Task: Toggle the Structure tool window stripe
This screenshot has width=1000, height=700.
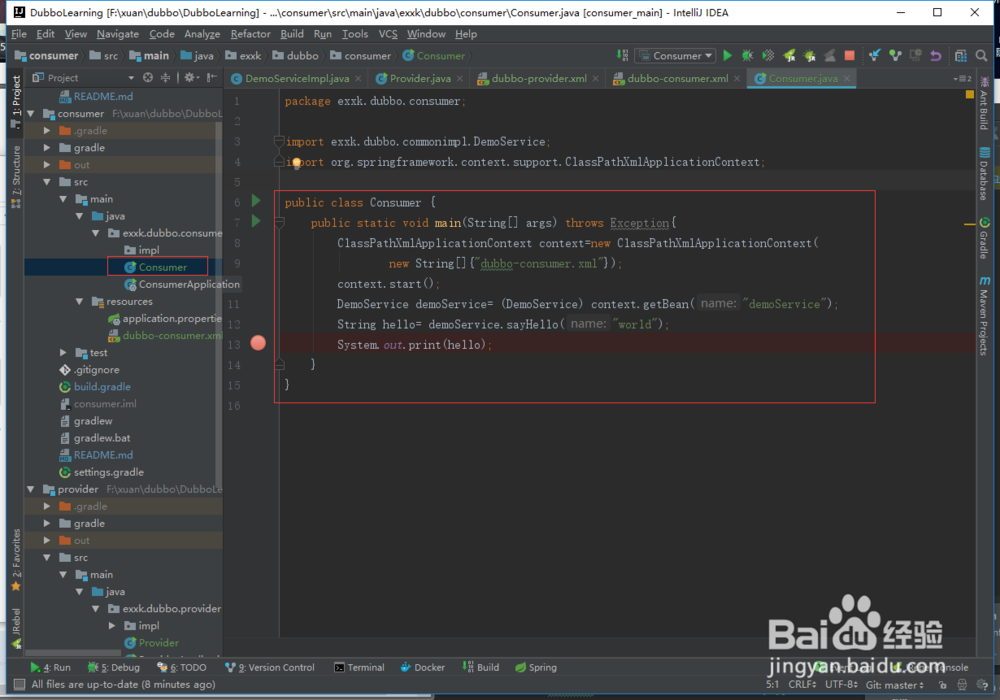Action: [16, 177]
